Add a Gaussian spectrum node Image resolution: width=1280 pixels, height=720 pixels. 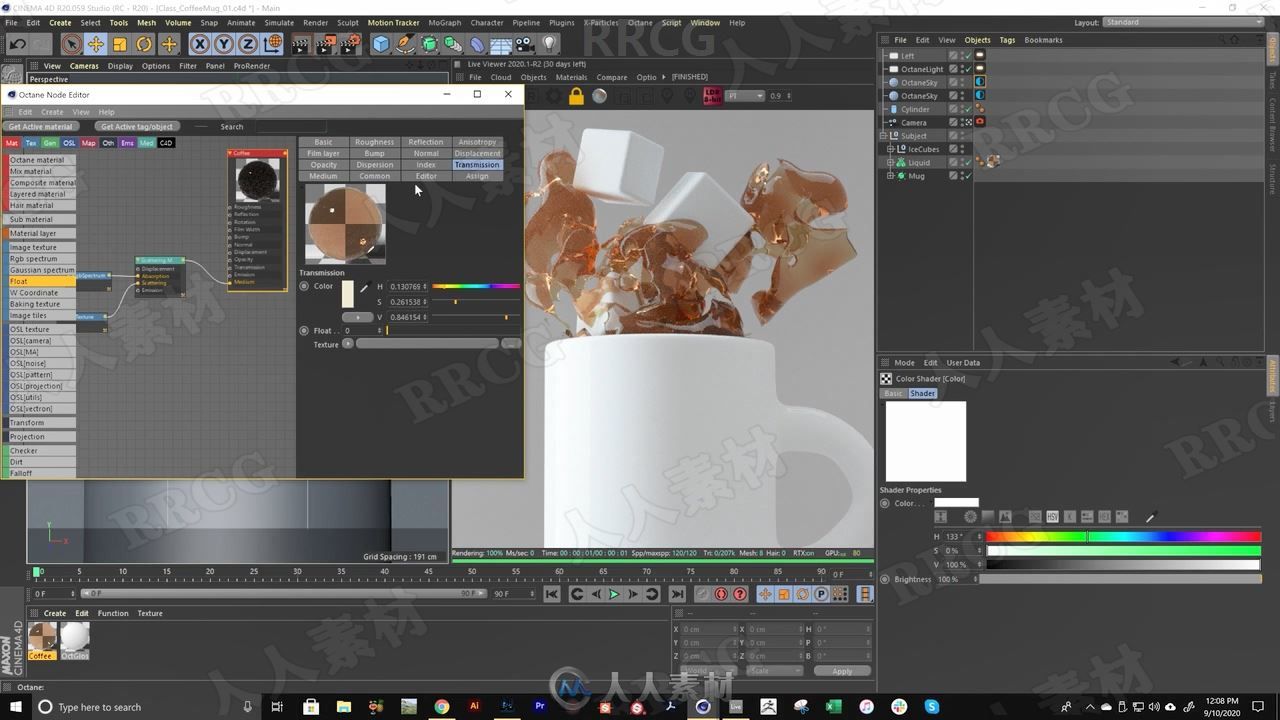click(x=41, y=270)
